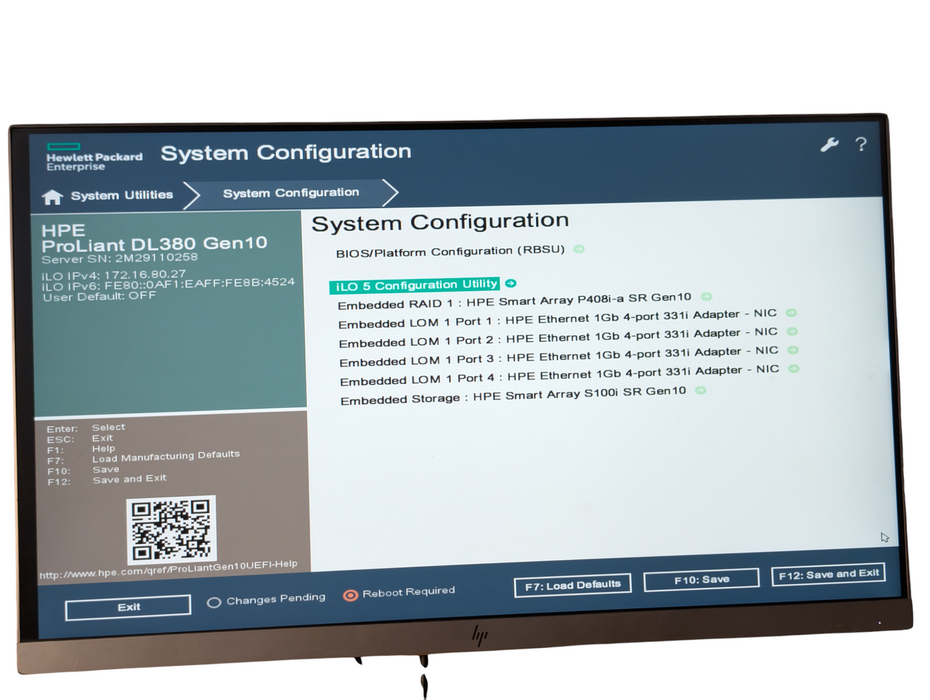Open Embedded LOM 1 Port 3 adapter entry
Viewport: 930px width, 700px height.
559,357
